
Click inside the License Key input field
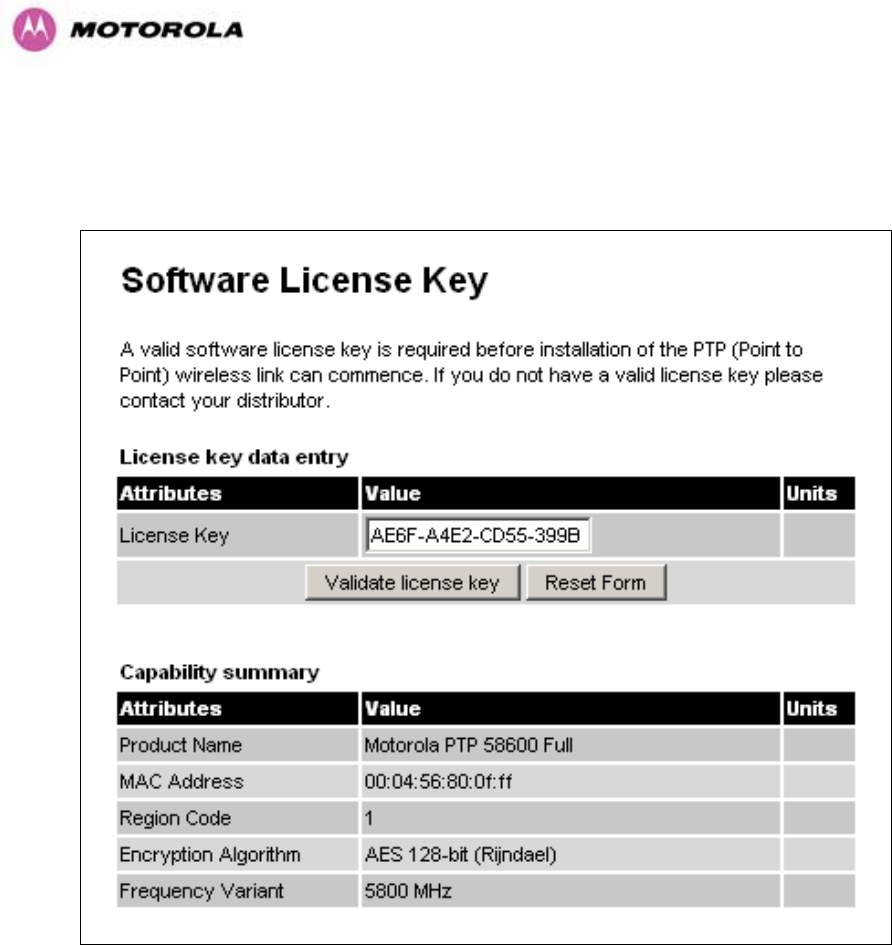[477, 535]
